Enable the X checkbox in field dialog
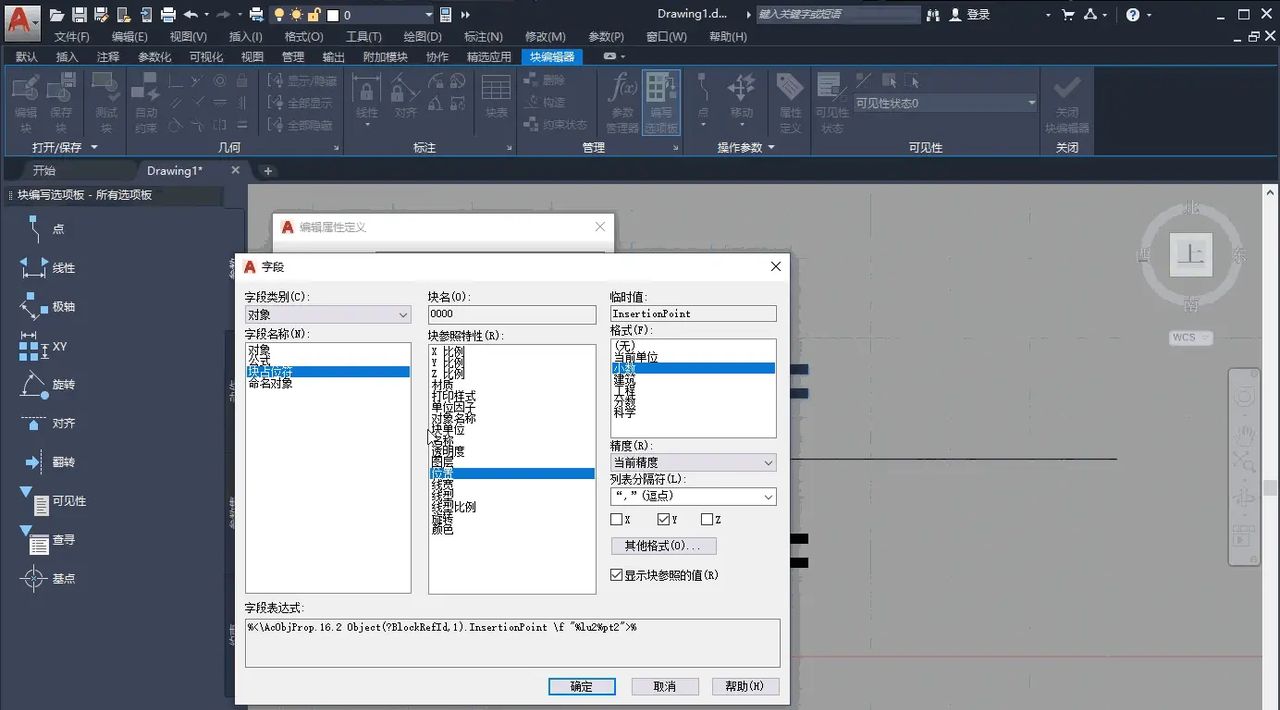Screen dimensions: 1280x710 pos(616,520)
